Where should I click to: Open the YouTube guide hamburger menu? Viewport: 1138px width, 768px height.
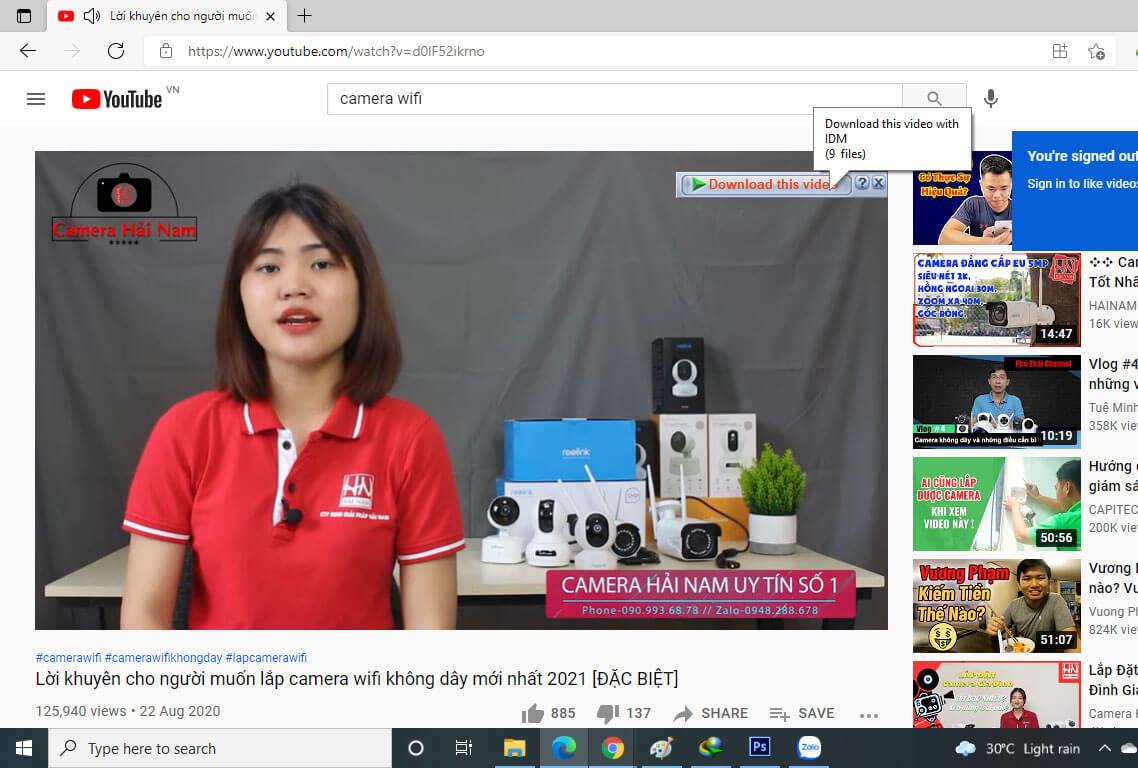[x=36, y=99]
